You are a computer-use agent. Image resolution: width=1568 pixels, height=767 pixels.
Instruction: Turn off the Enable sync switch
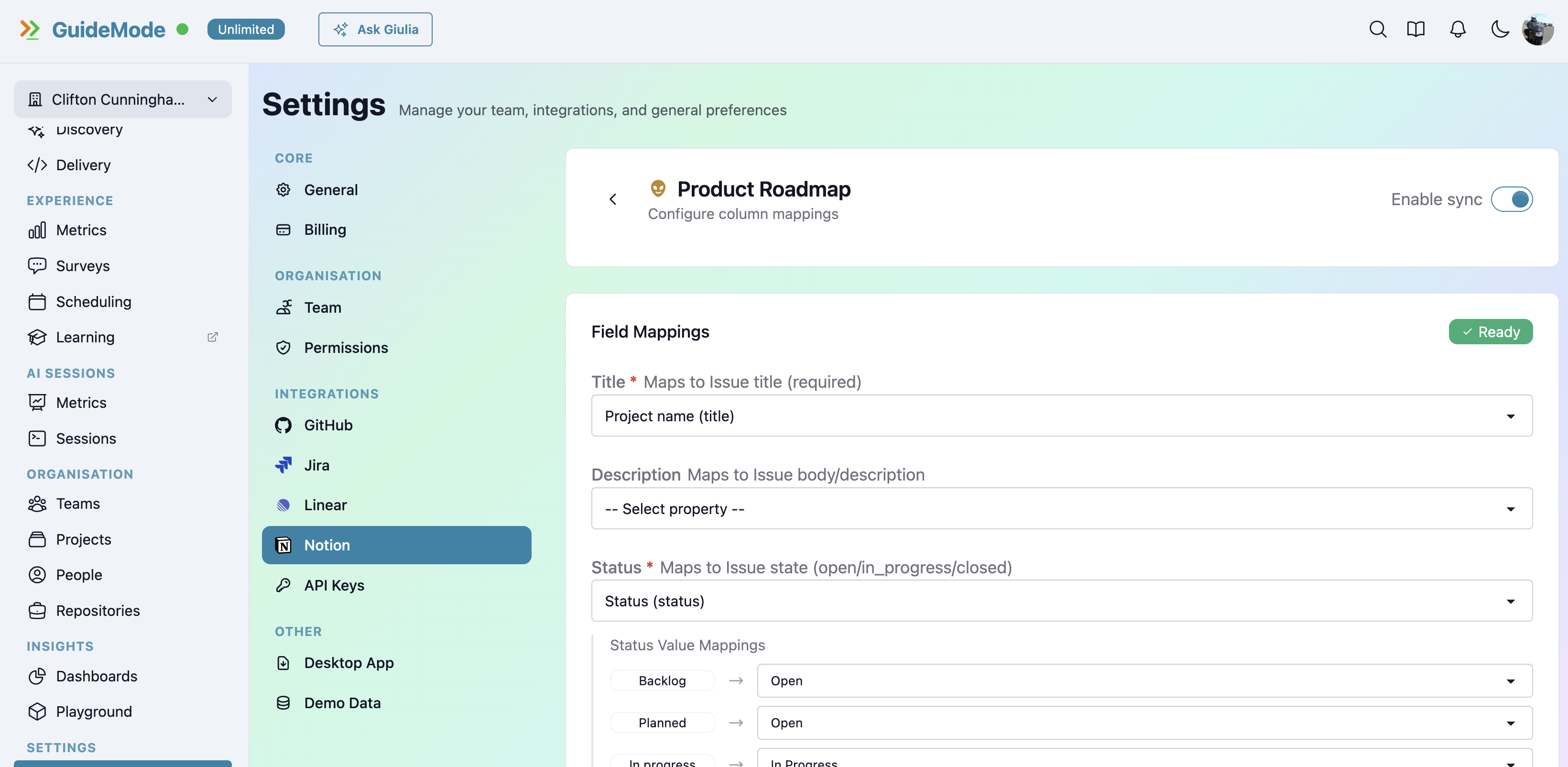[1512, 199]
